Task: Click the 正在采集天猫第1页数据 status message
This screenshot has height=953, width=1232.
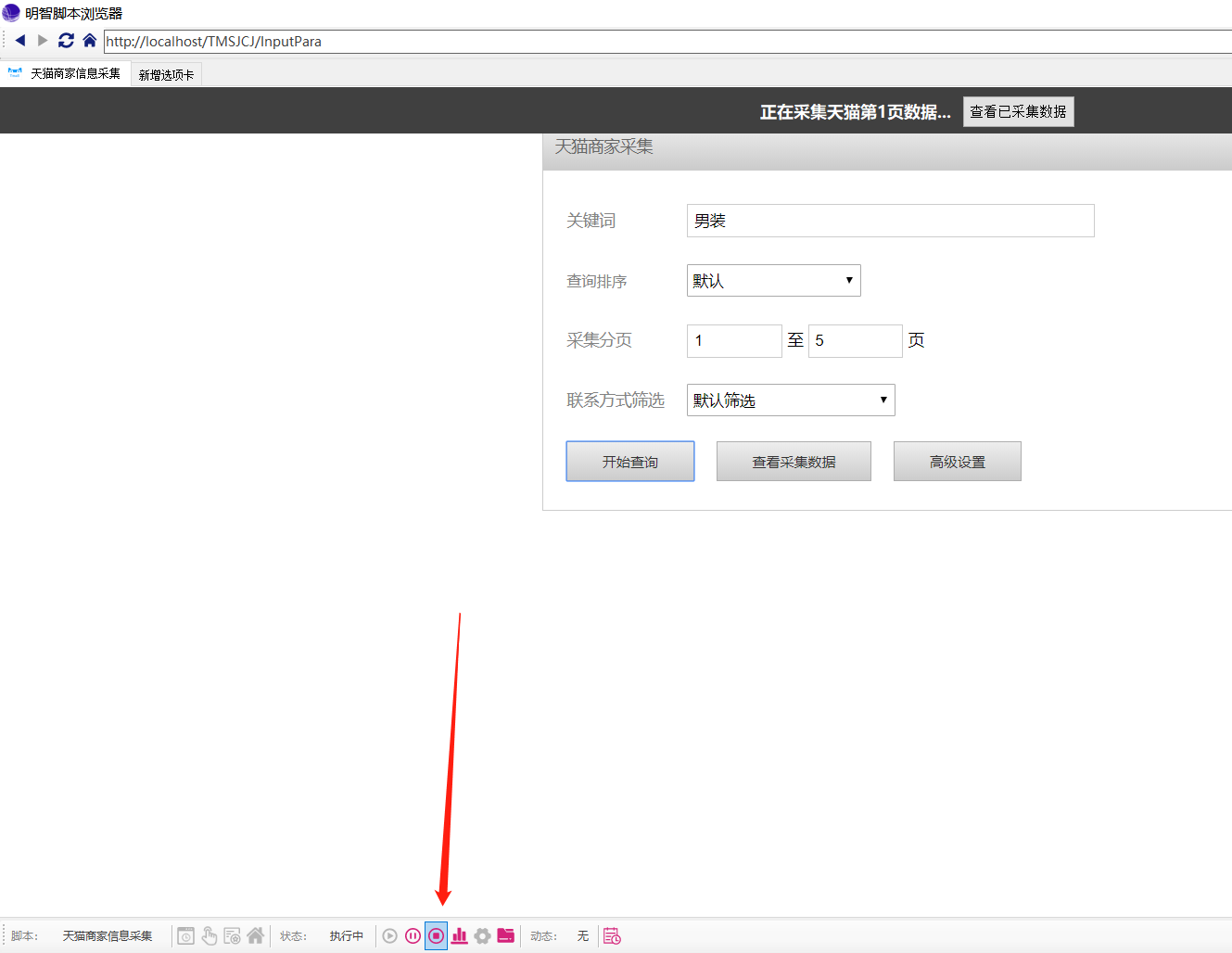Action: [856, 112]
